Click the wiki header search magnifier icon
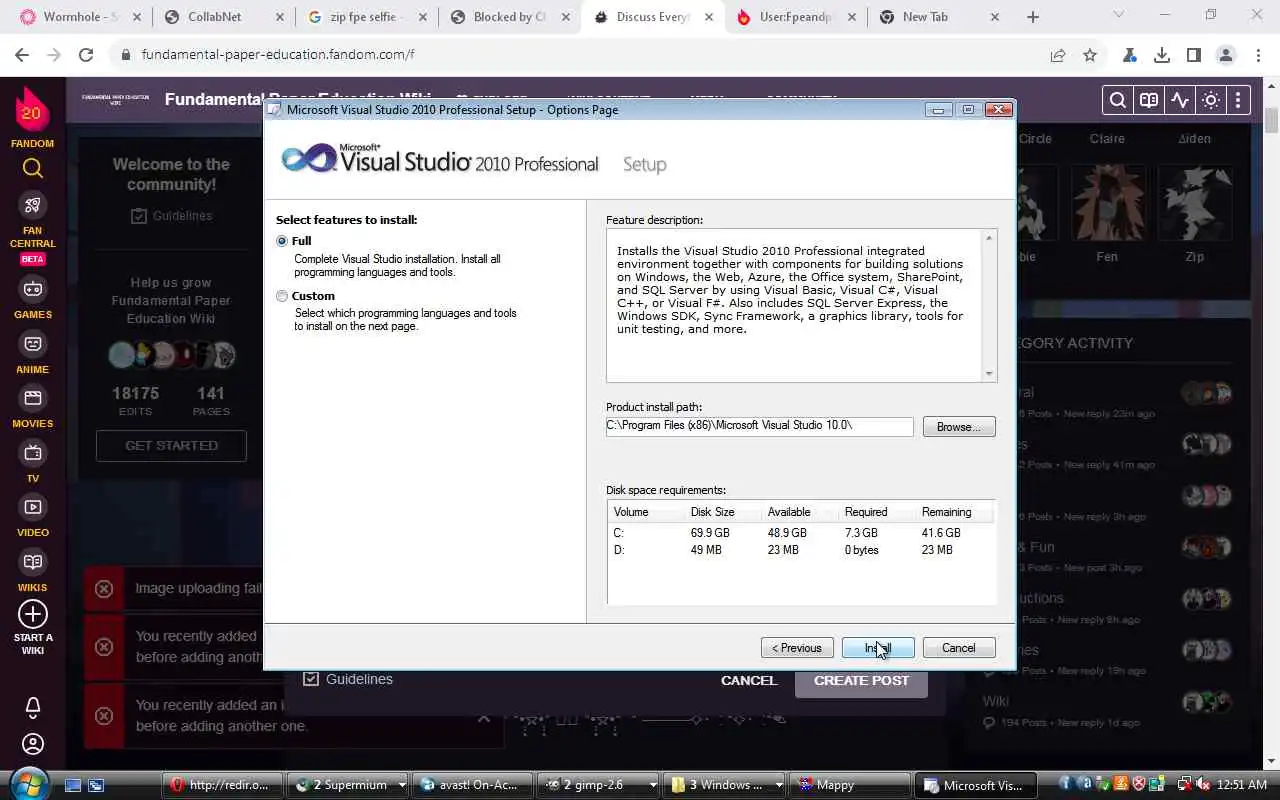 1118,100
